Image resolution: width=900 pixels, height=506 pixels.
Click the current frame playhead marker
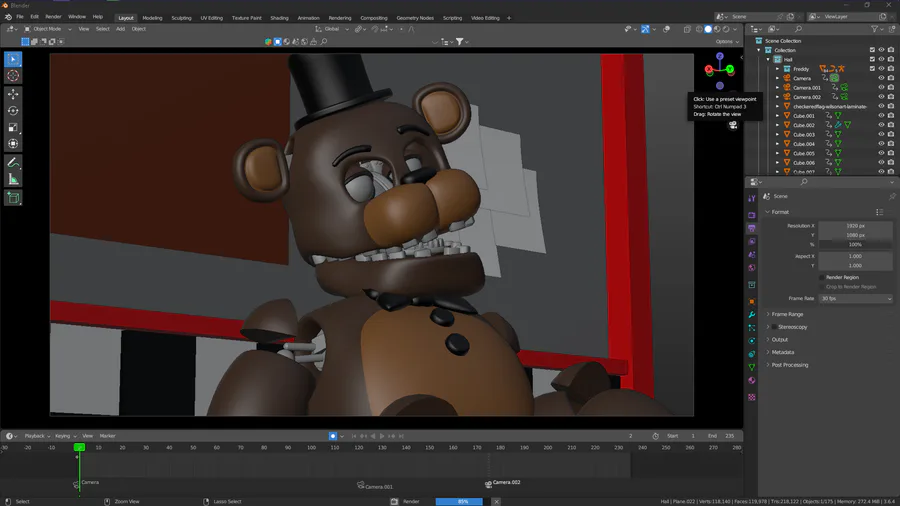tap(79, 447)
